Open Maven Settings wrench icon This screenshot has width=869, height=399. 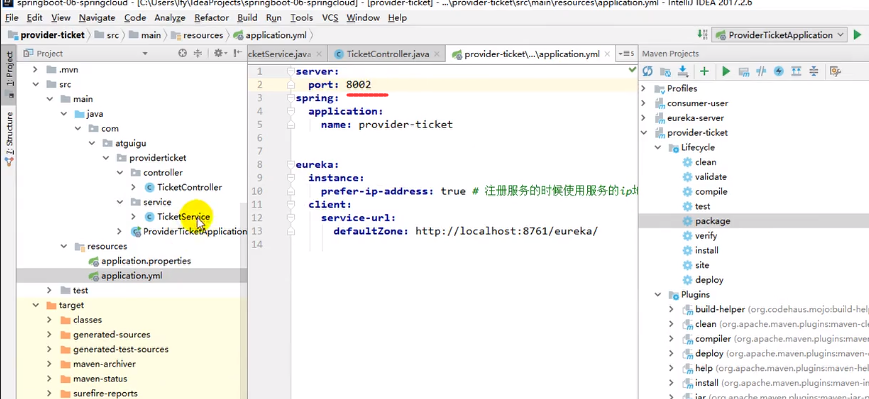[835, 71]
